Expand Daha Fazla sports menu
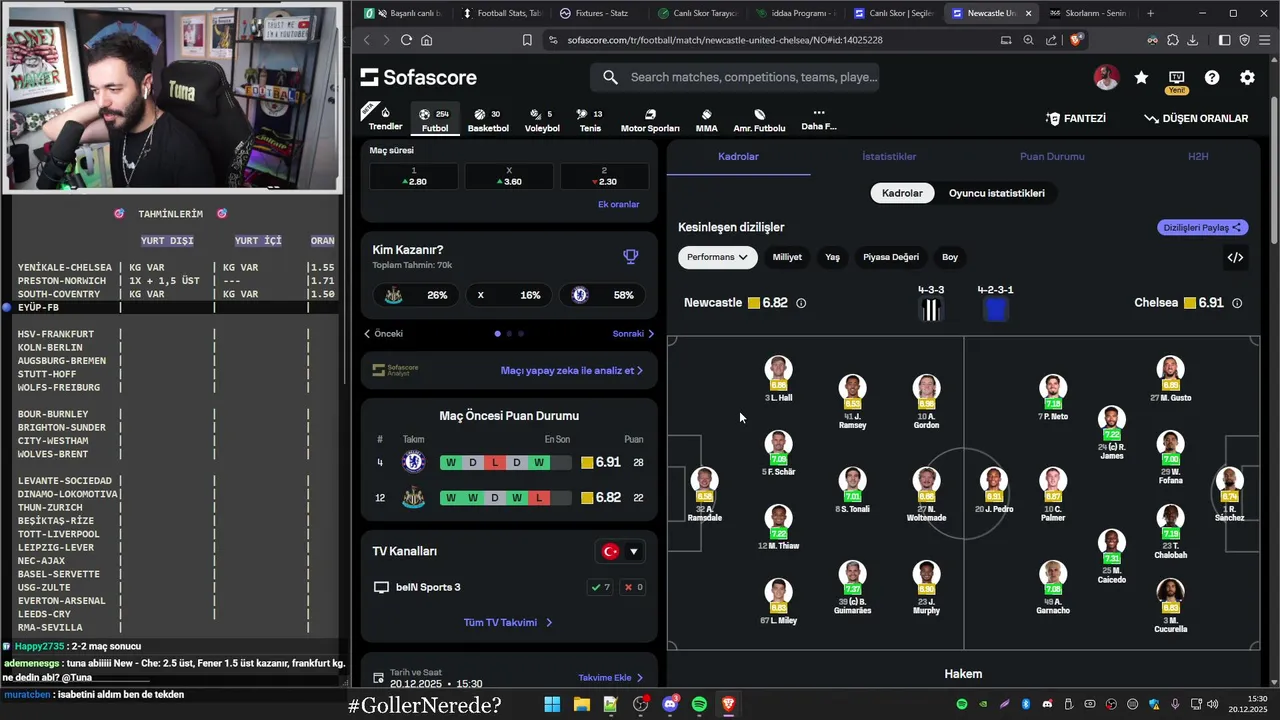1280x720 pixels. 818,120
